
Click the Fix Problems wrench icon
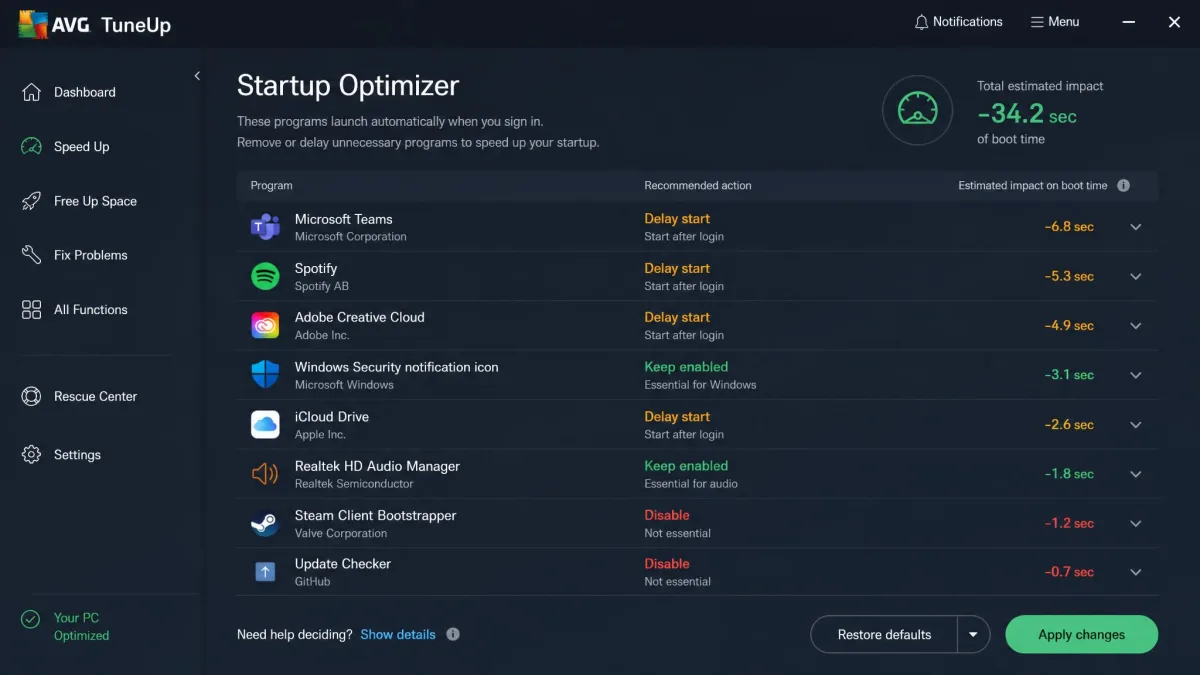click(31, 255)
